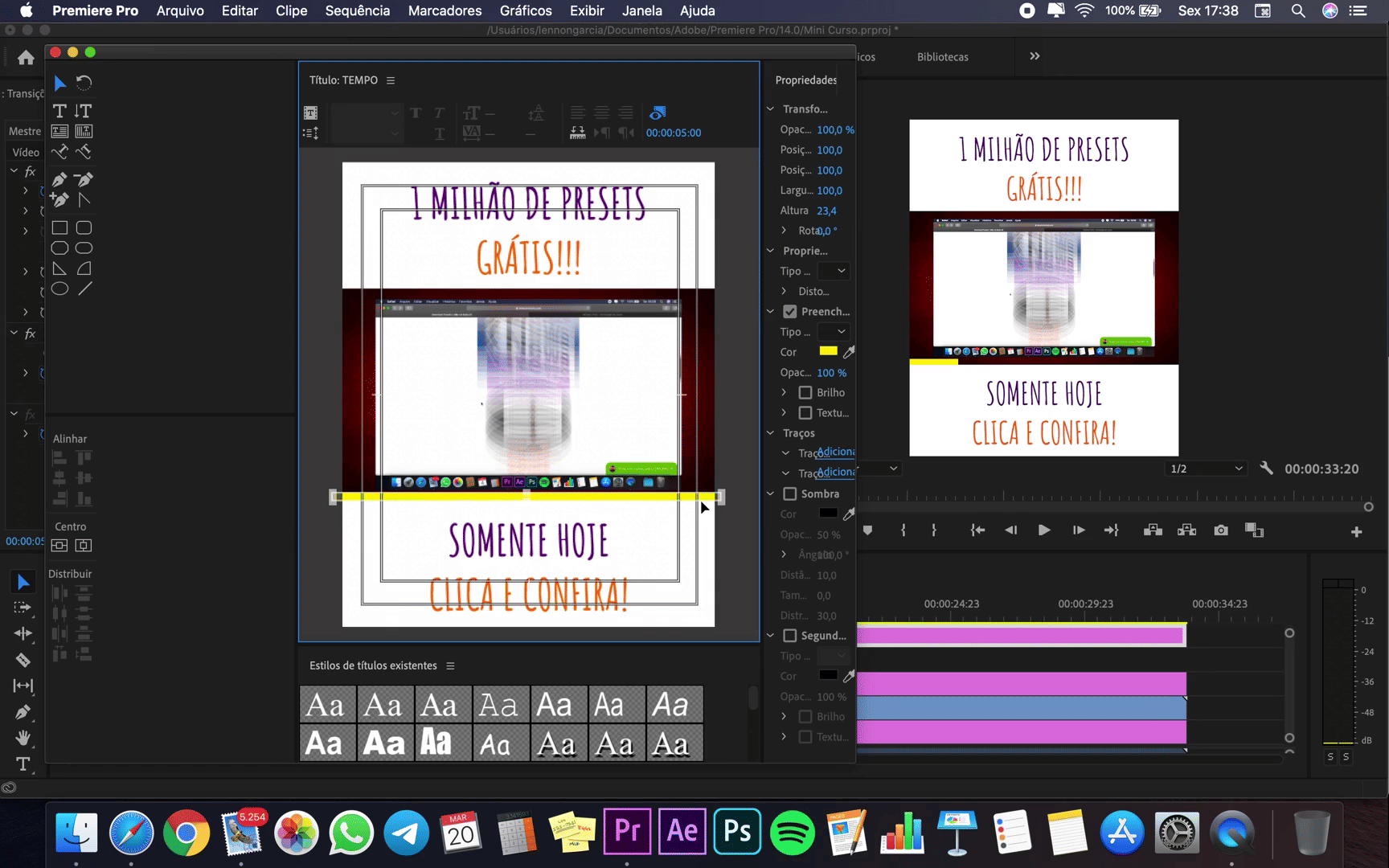The image size is (1389, 868).
Task: Click the Export Frame camera icon
Action: (1221, 530)
